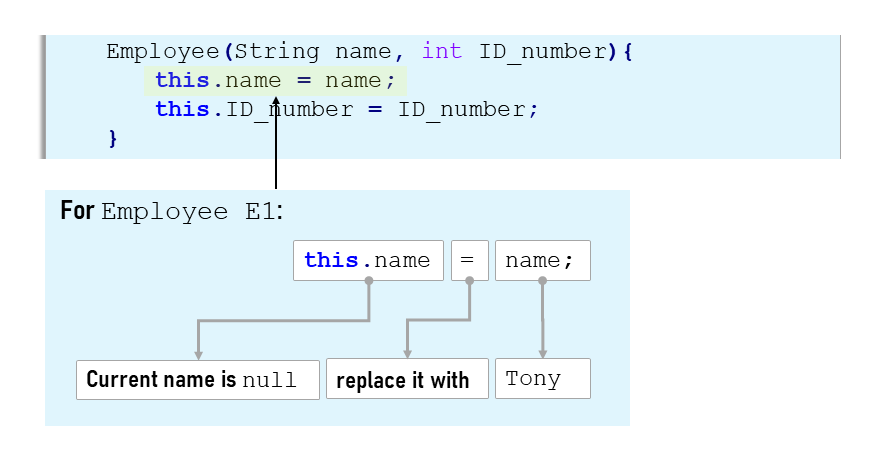The height and width of the screenshot is (454, 879).
Task: Click the arrowhead above "Current name is null"
Action: tap(198, 352)
